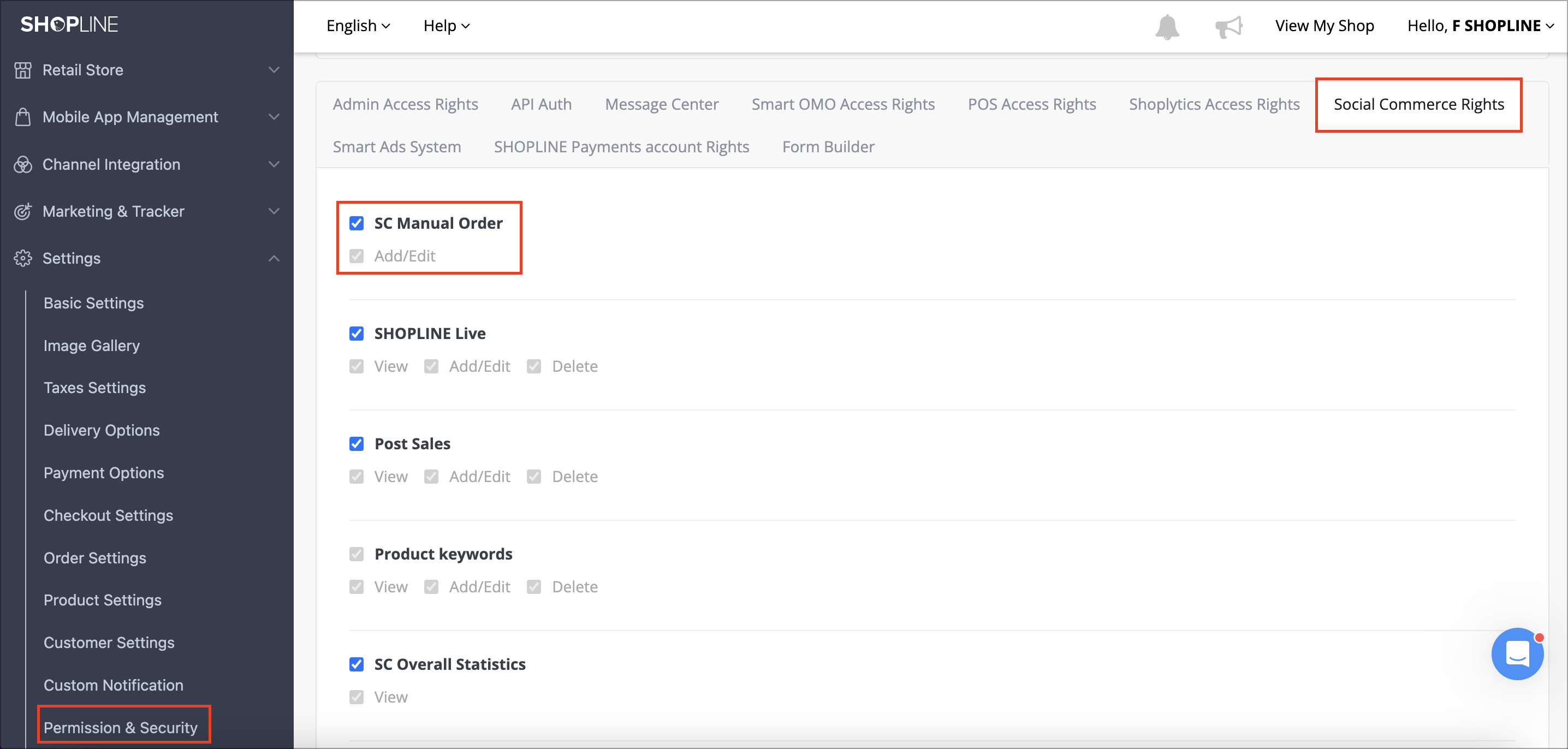Uncheck Post Sales checkbox
The height and width of the screenshot is (749, 1568).
[357, 444]
